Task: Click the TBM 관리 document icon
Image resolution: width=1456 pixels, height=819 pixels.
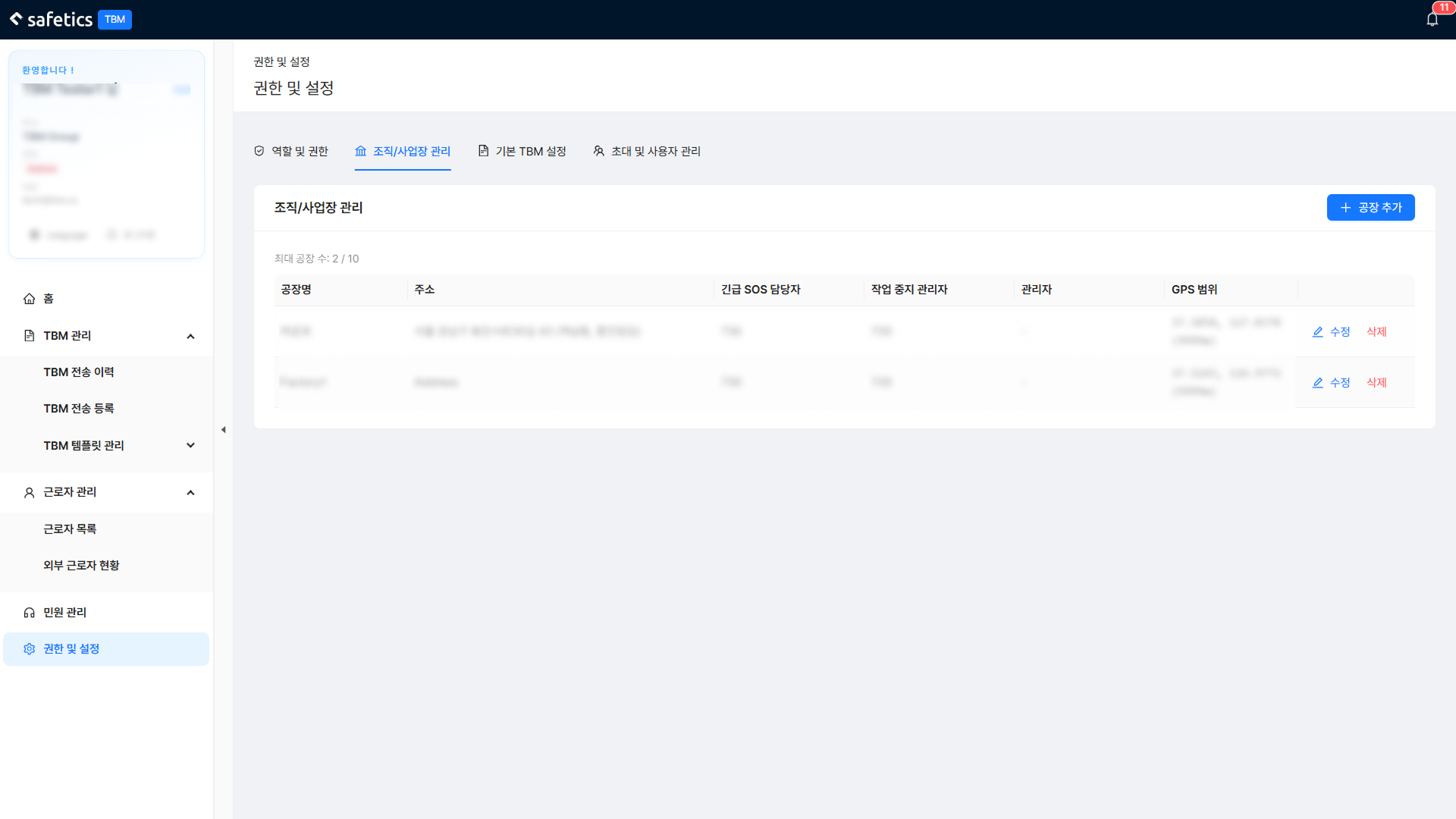Action: tap(29, 336)
